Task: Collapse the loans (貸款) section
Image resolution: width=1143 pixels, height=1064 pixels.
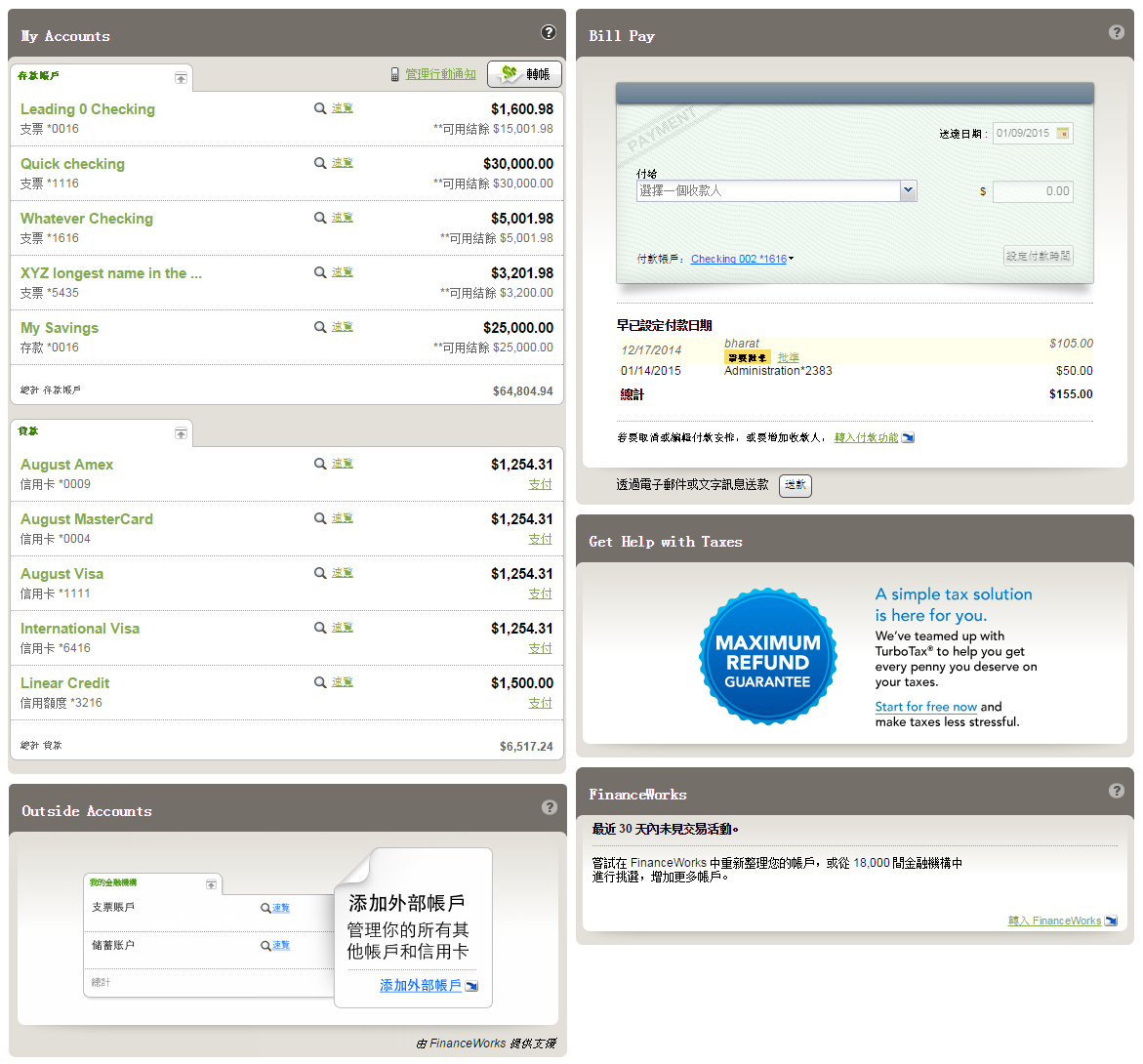Action: pyautogui.click(x=181, y=433)
